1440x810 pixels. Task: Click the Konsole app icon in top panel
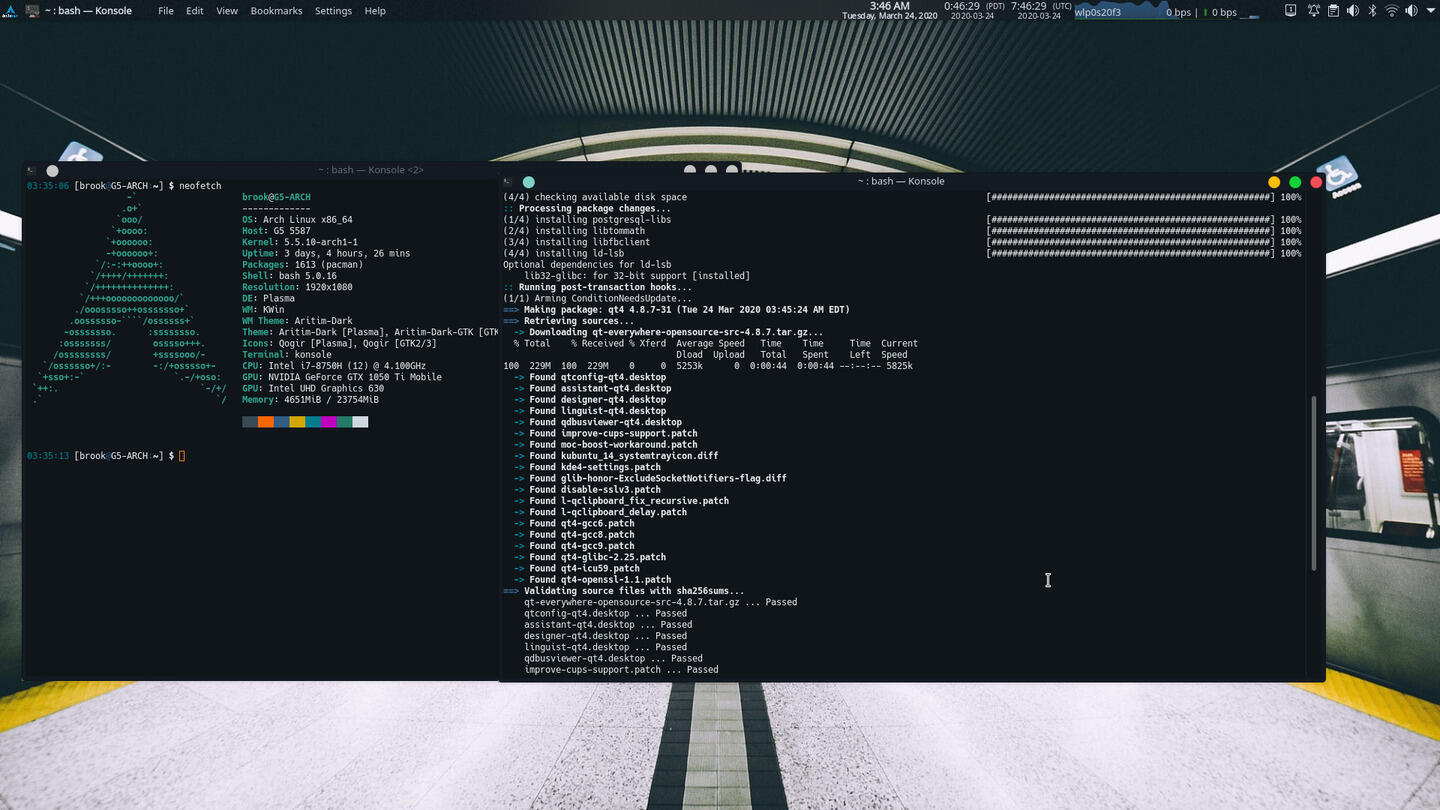32,11
